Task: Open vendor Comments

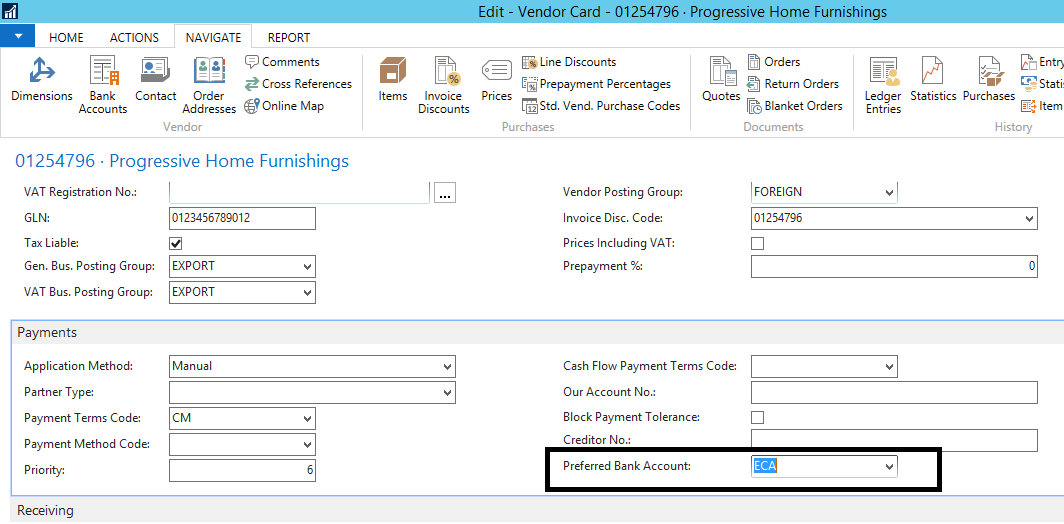Action: click(x=282, y=62)
